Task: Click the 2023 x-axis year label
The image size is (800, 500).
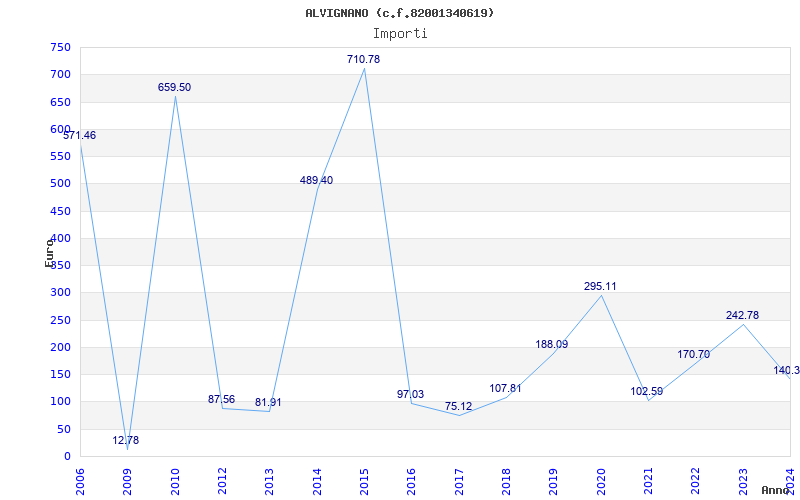Action: click(x=743, y=482)
